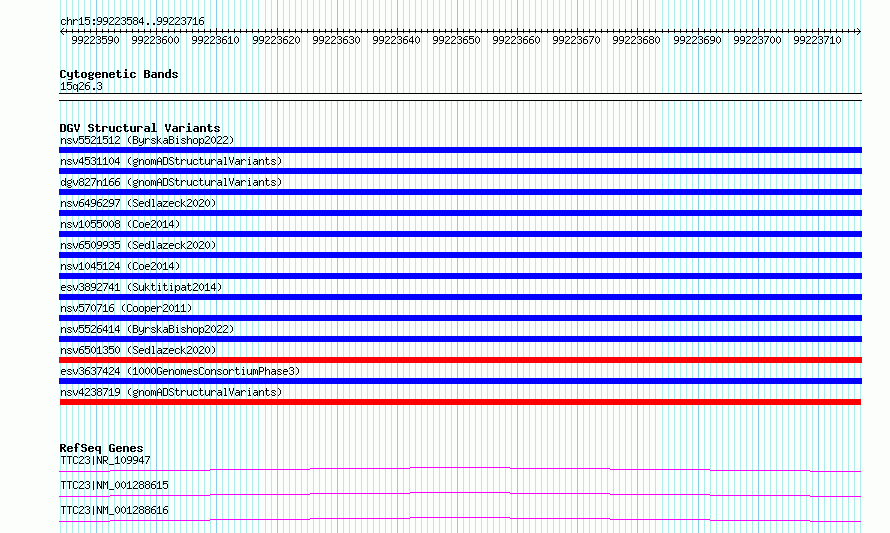Viewport: 890px width, 533px height.
Task: Click the blue bar under nsv6509935
Action: tap(460, 255)
